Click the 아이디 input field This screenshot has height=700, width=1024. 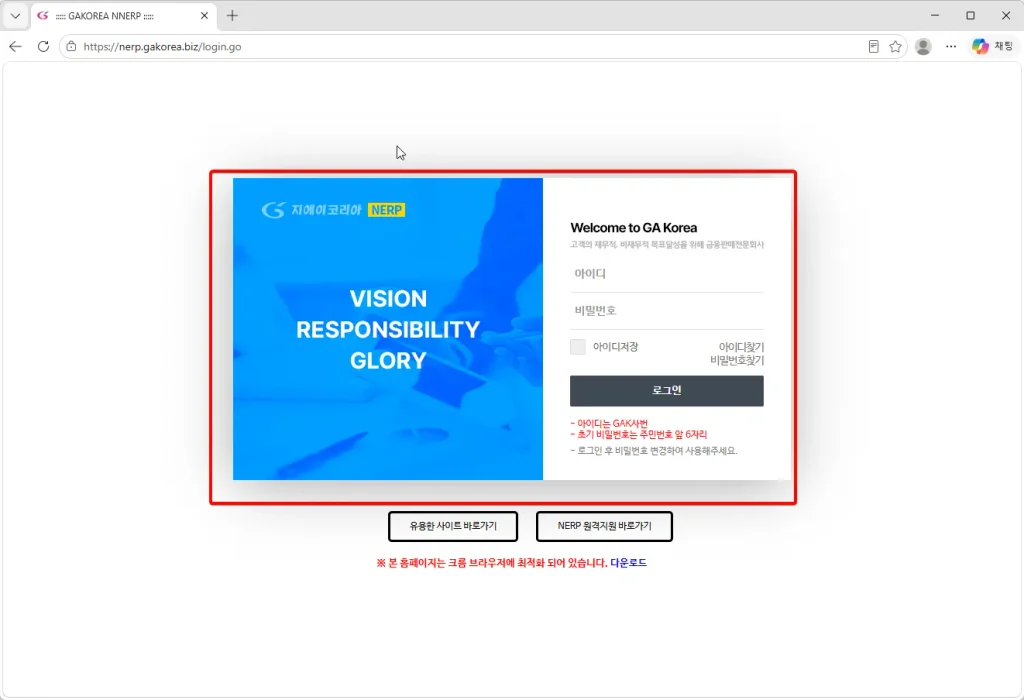point(667,274)
